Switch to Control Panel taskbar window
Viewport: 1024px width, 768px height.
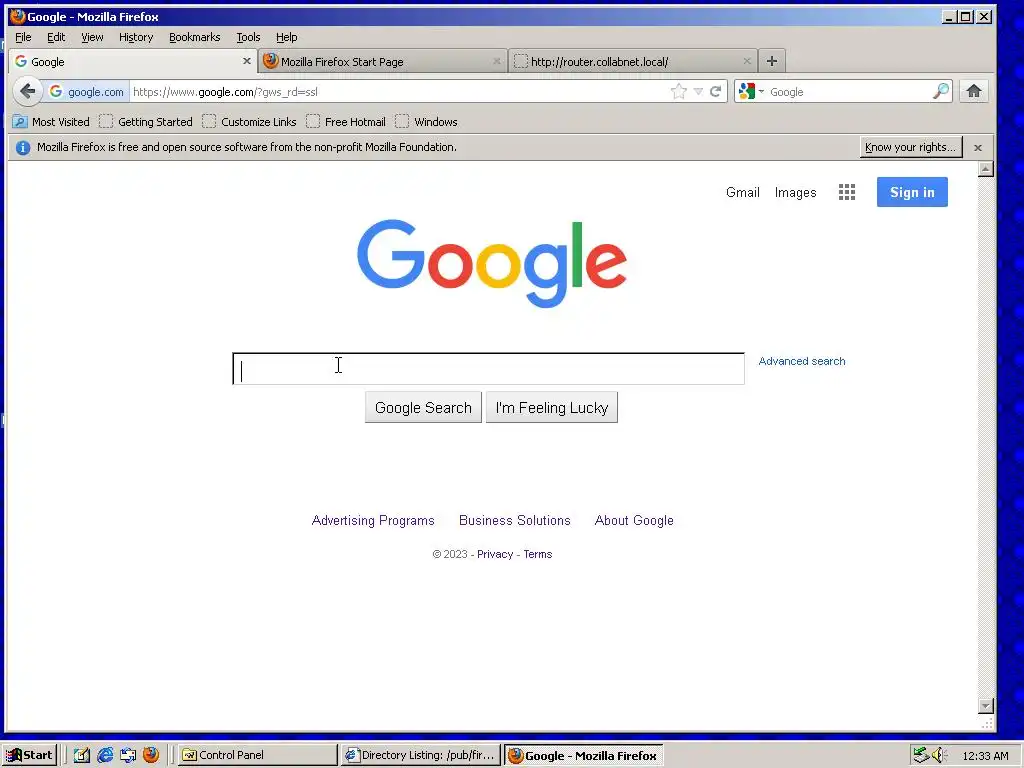coord(259,755)
